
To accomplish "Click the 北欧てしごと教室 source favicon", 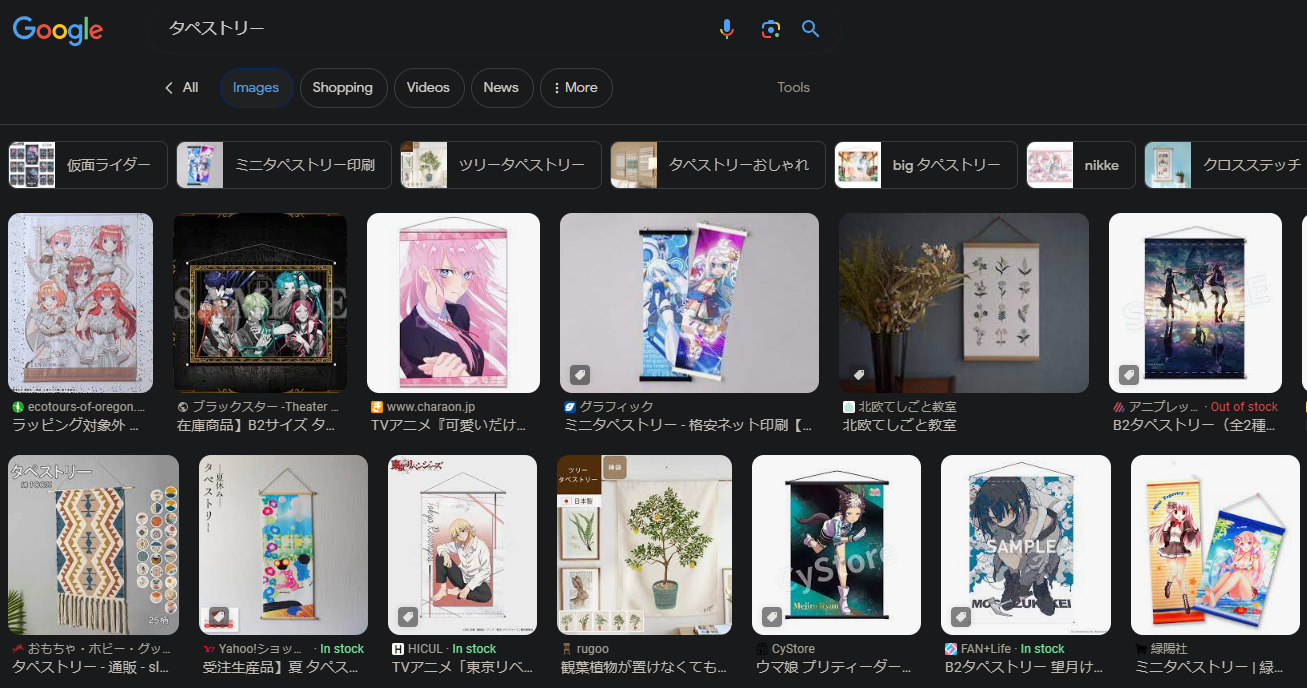I will click(848, 407).
